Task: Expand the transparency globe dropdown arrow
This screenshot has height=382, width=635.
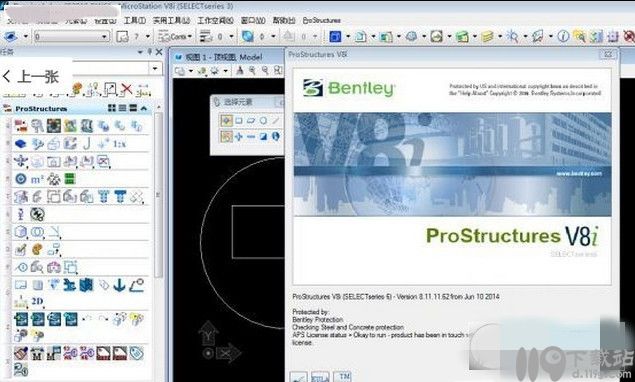Action: pyautogui.click(x=273, y=36)
